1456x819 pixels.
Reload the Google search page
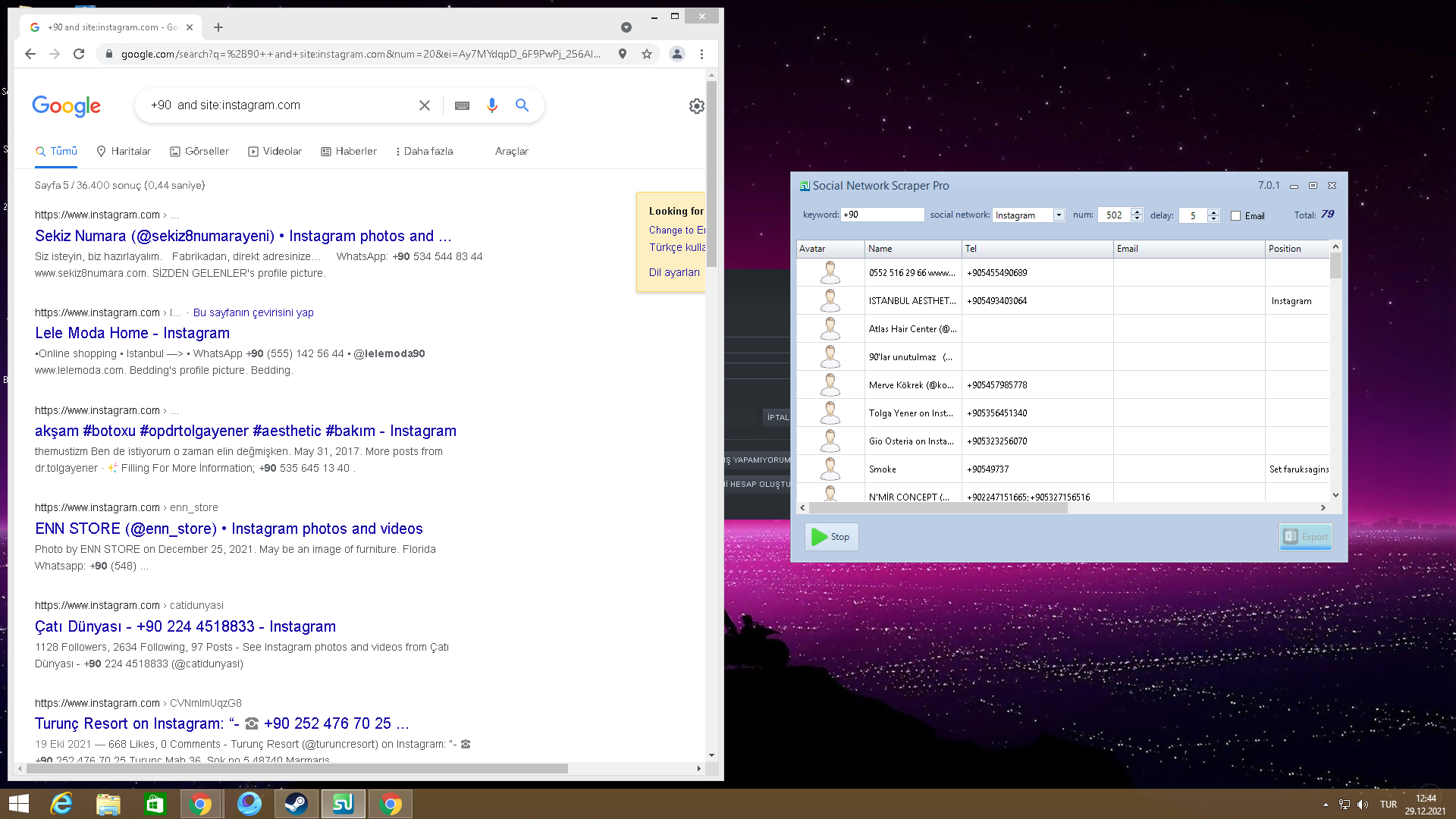(x=79, y=54)
